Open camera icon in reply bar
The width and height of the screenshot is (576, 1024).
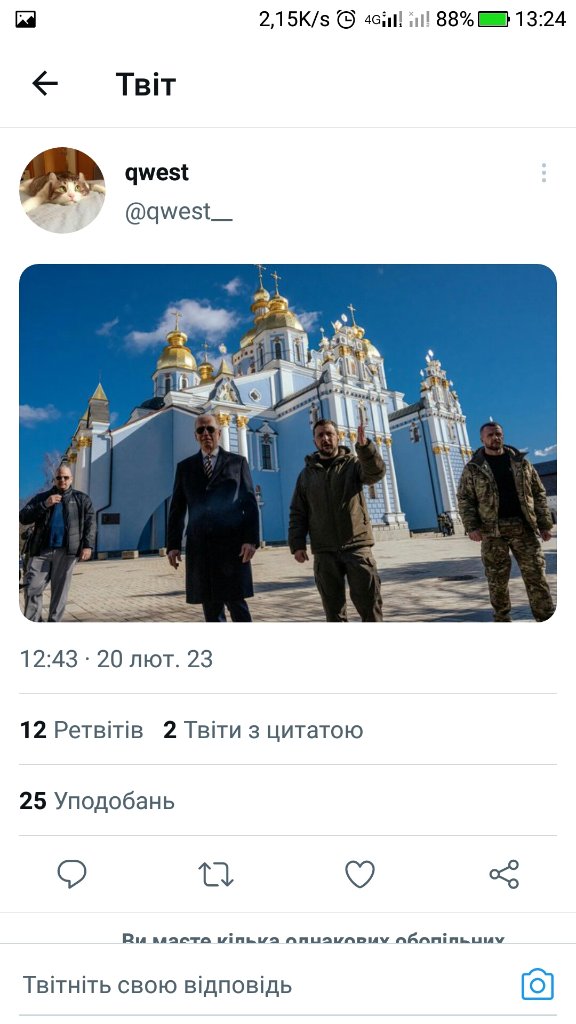click(x=537, y=984)
